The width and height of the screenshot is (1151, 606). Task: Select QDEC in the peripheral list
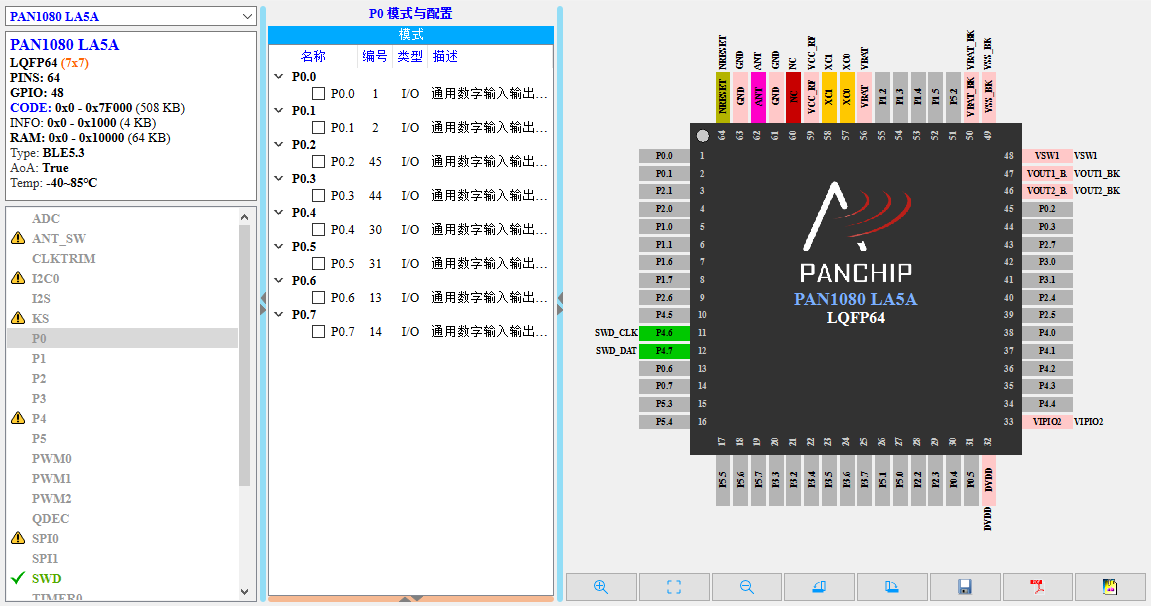click(x=51, y=518)
